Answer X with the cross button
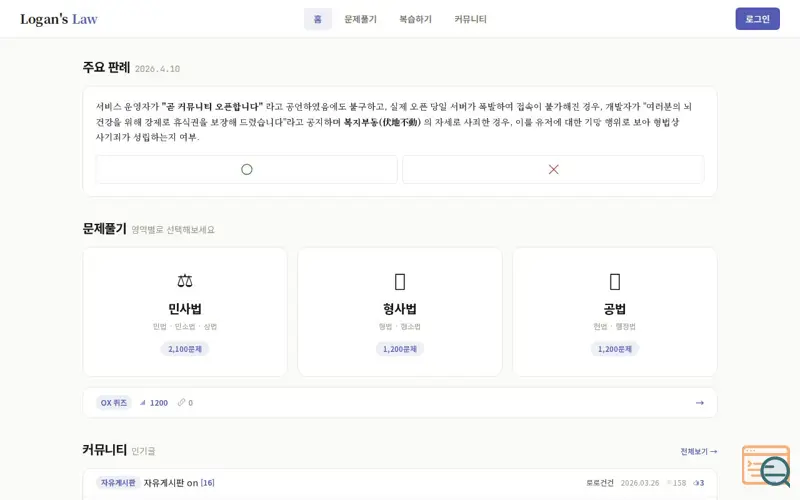 point(553,169)
